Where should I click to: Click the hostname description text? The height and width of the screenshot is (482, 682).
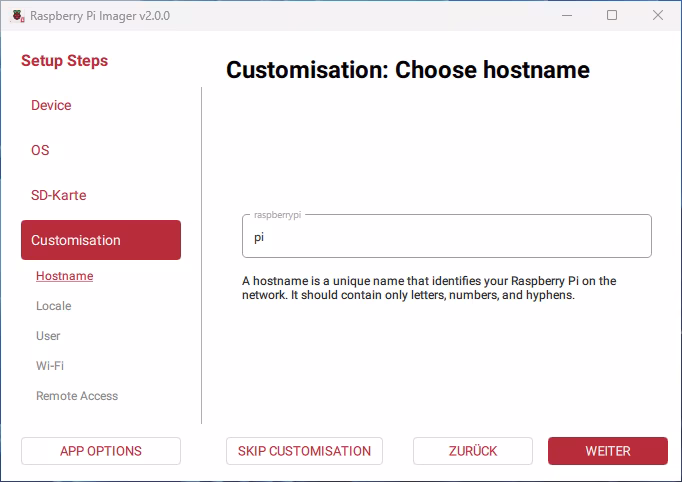[429, 288]
